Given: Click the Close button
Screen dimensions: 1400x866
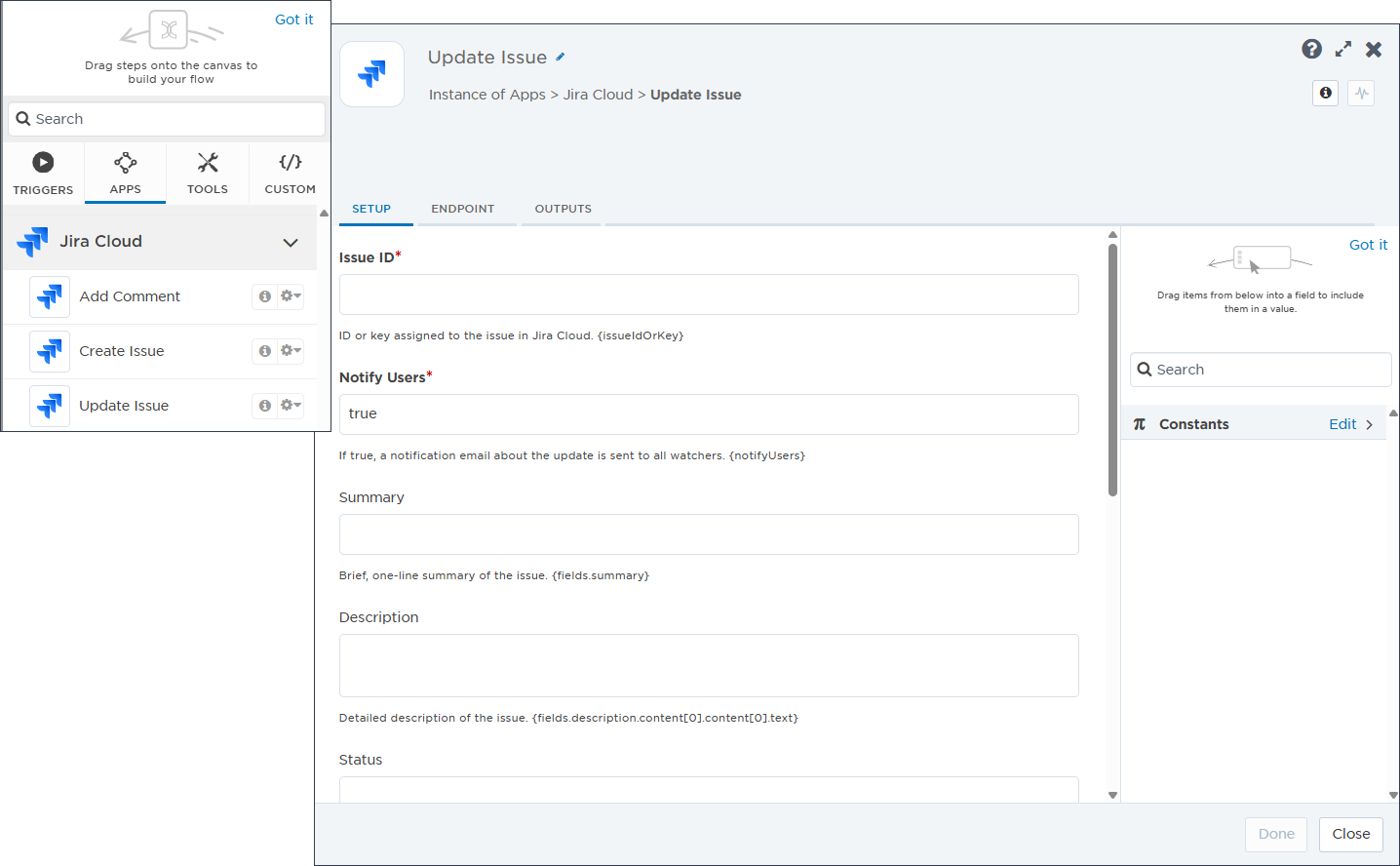Looking at the screenshot, I should pos(1351,834).
